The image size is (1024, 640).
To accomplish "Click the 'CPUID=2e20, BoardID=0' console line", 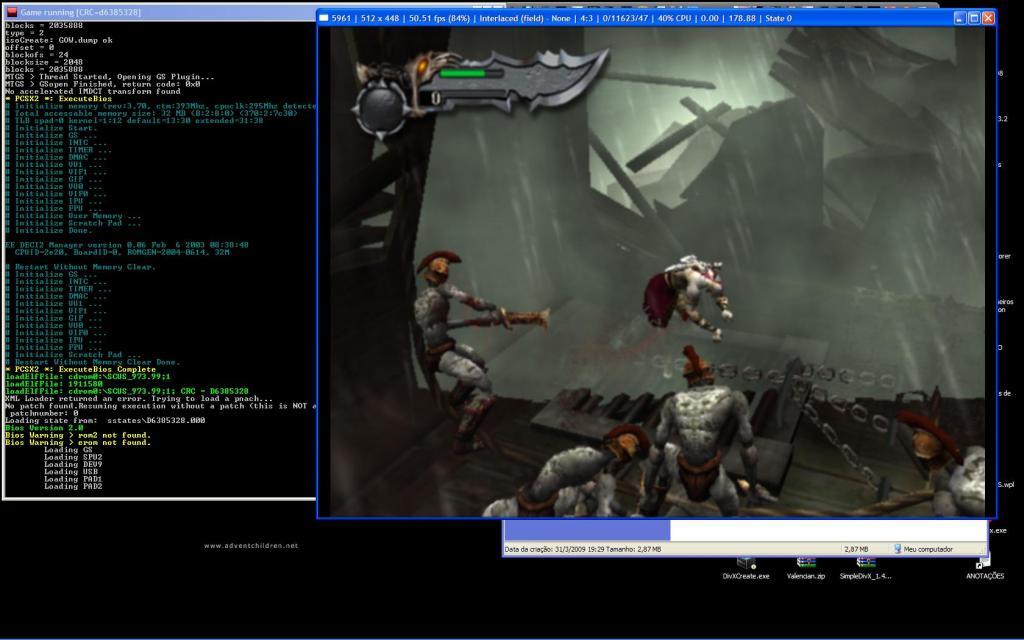I will pos(122,252).
